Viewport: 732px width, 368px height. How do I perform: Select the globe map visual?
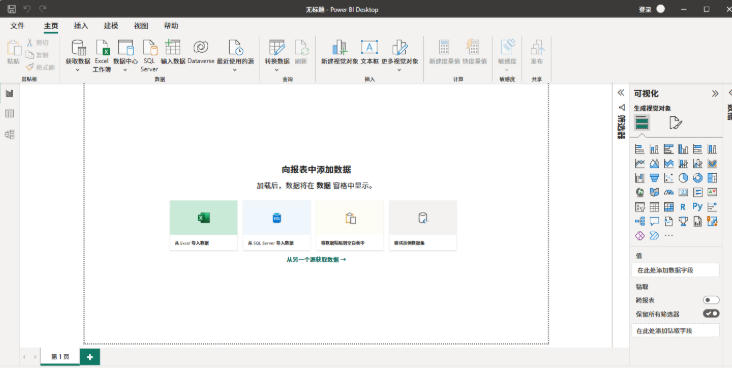click(640, 192)
